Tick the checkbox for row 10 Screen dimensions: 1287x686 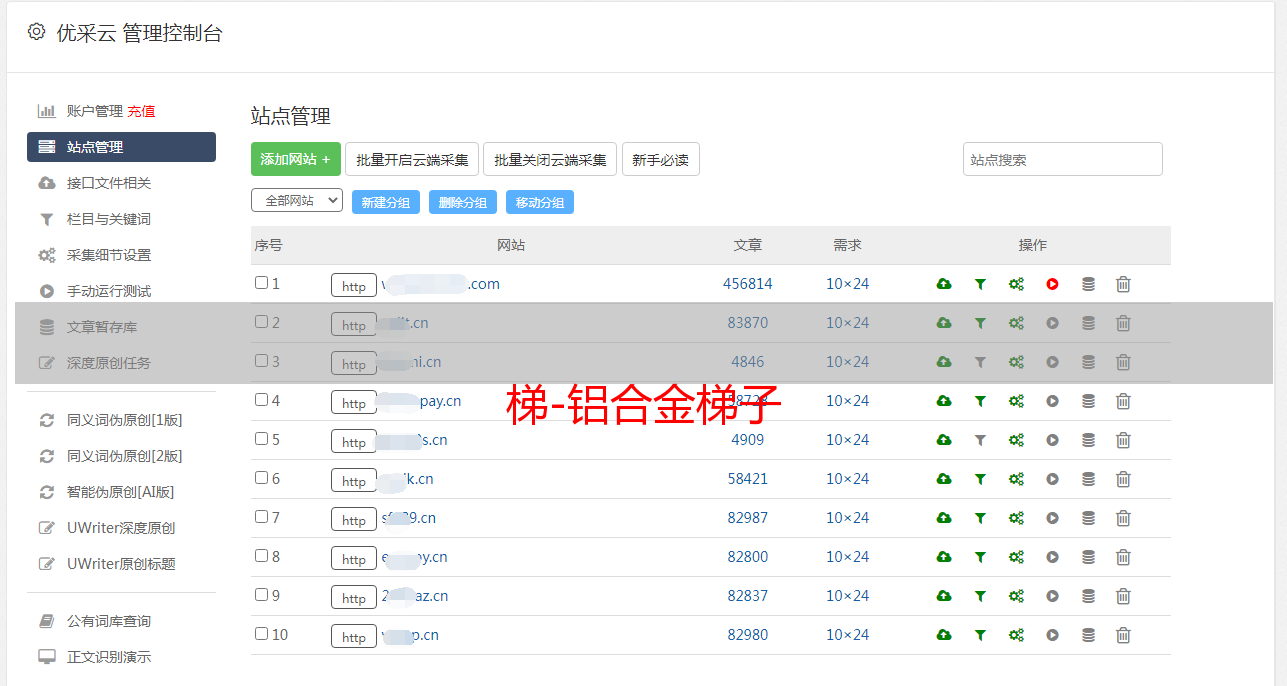[x=261, y=634]
